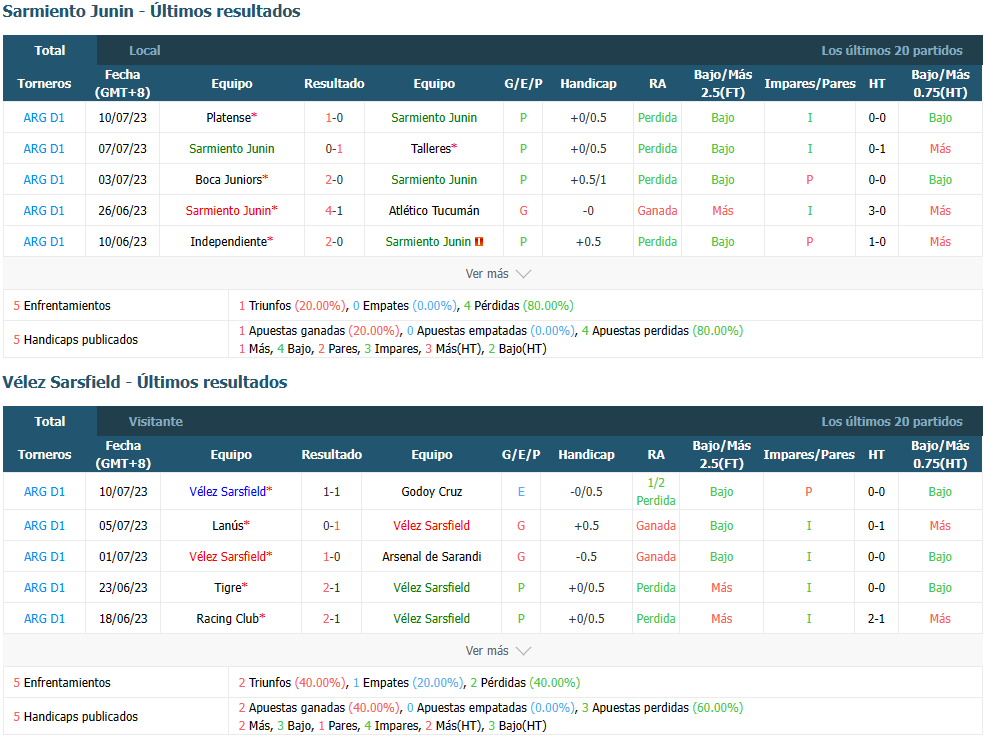Open ARG D1 link in Independiente row
Viewport: 989px width, 742px height.
pyautogui.click(x=44, y=241)
